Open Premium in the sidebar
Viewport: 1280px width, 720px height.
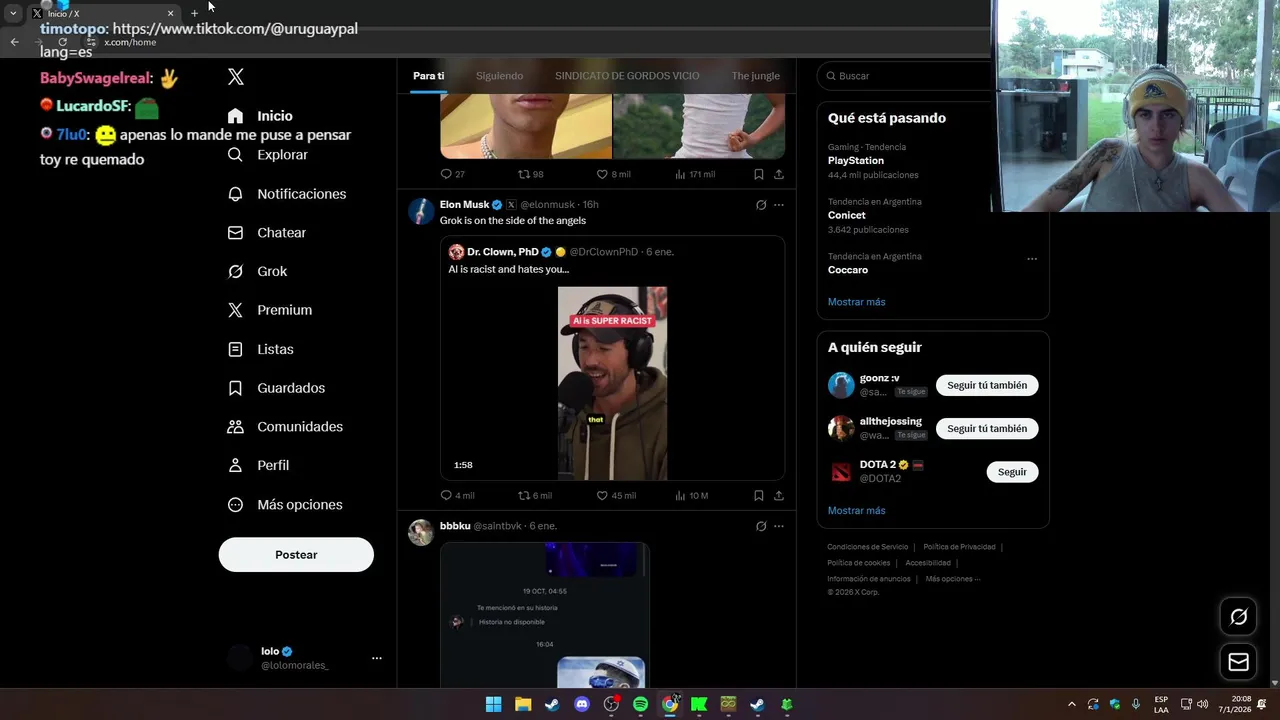click(269, 310)
